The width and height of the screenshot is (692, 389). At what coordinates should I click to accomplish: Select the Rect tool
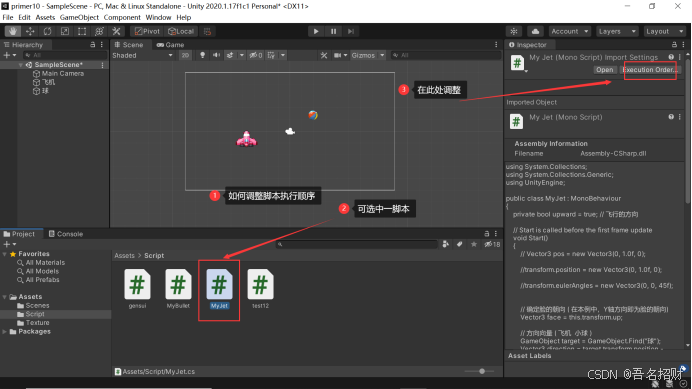(82, 31)
